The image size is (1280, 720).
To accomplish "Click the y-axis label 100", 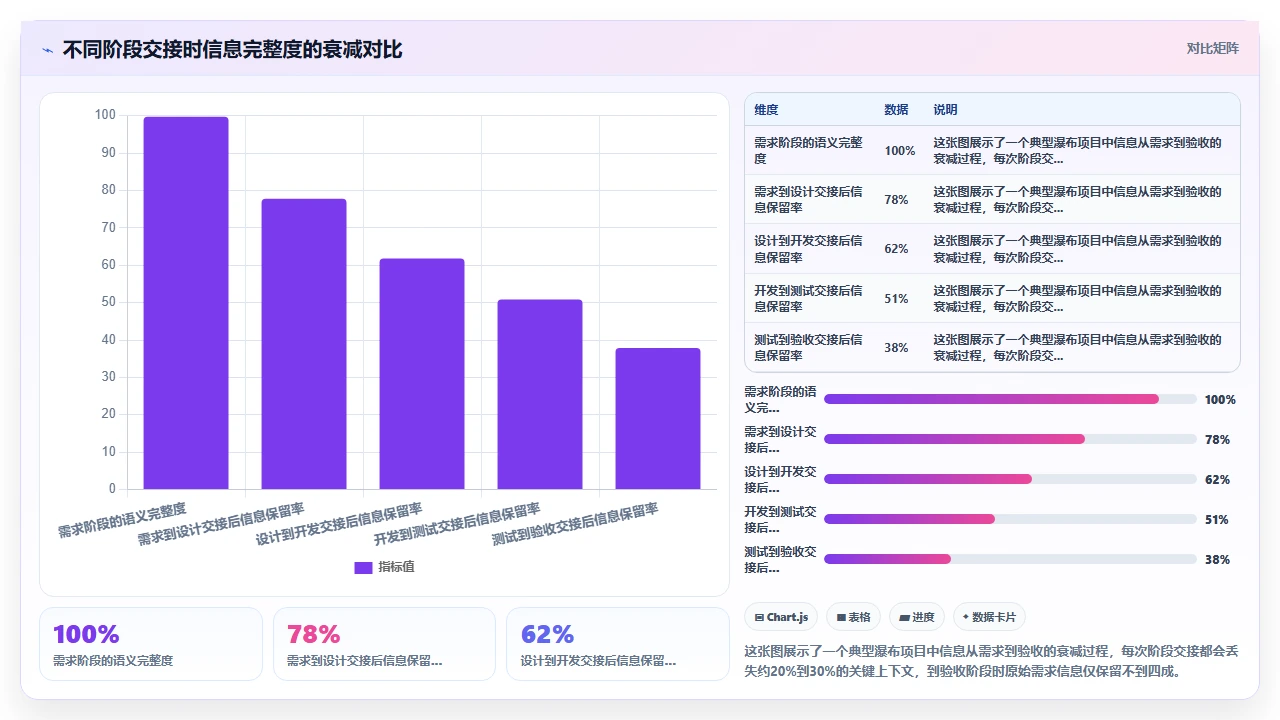I will tap(105, 115).
